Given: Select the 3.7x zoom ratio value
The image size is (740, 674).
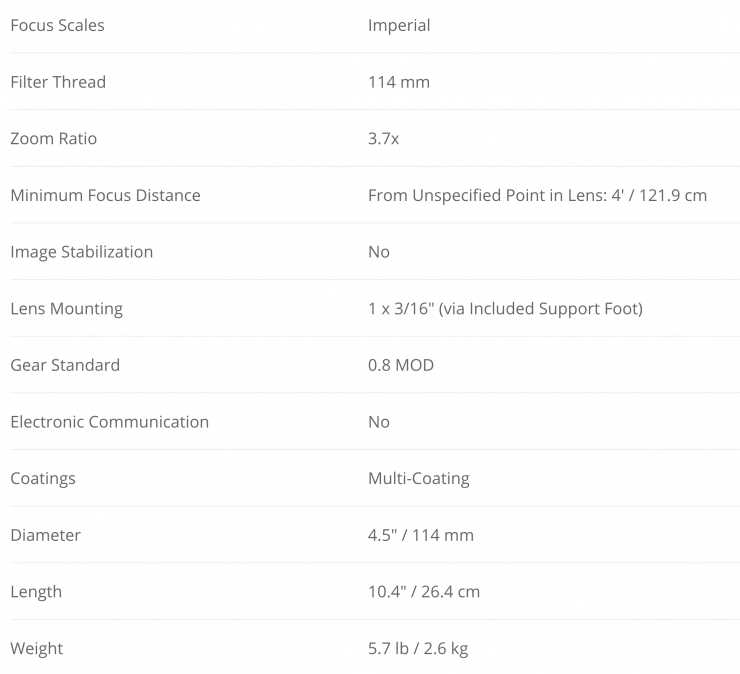Looking at the screenshot, I should click(x=384, y=139).
